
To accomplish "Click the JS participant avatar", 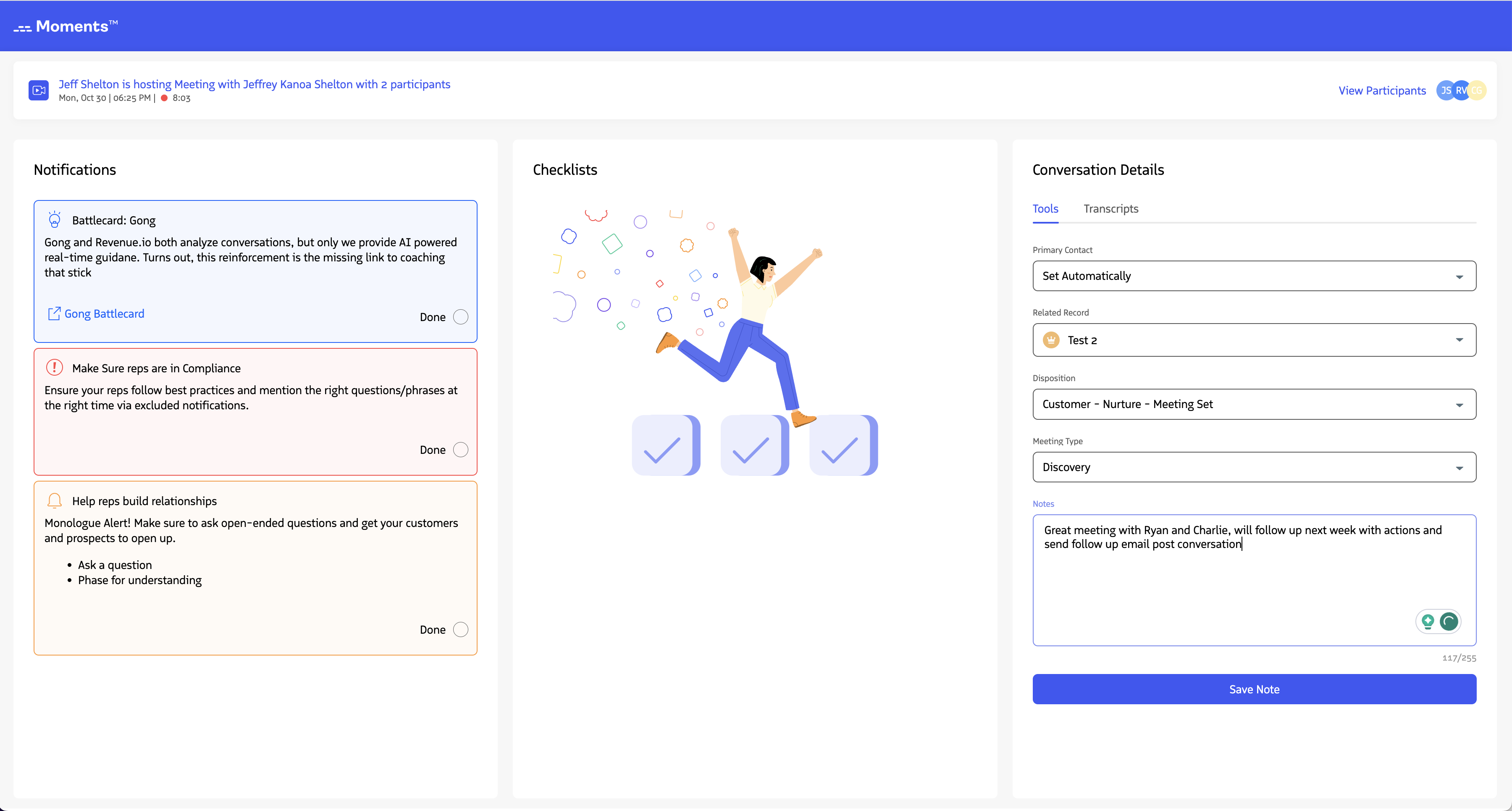I will click(x=1445, y=90).
